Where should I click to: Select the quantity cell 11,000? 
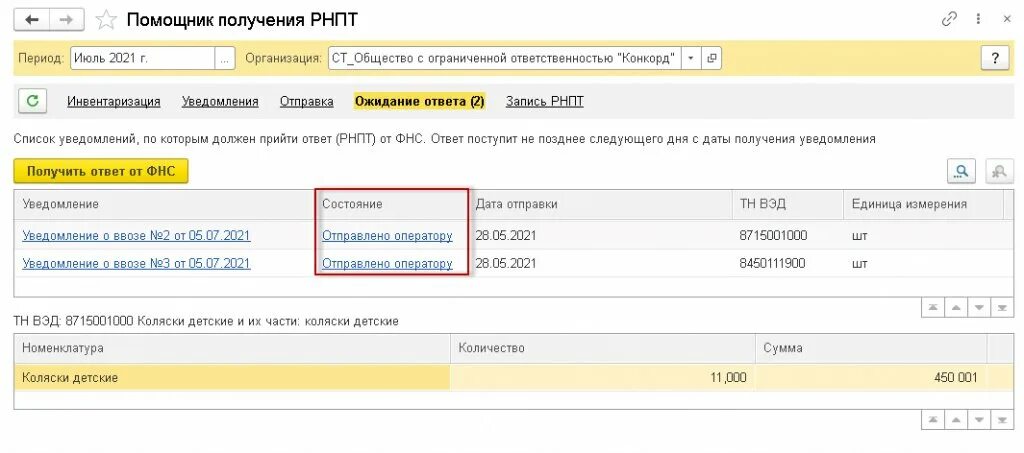(x=602, y=377)
